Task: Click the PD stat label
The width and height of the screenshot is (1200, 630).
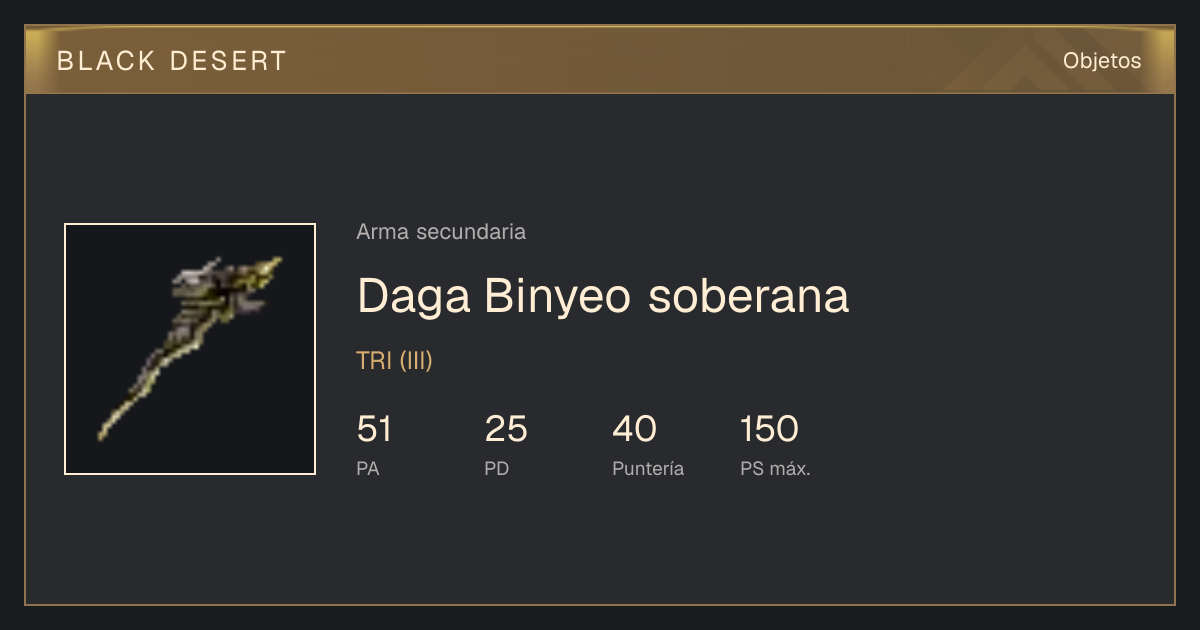Action: 497,468
